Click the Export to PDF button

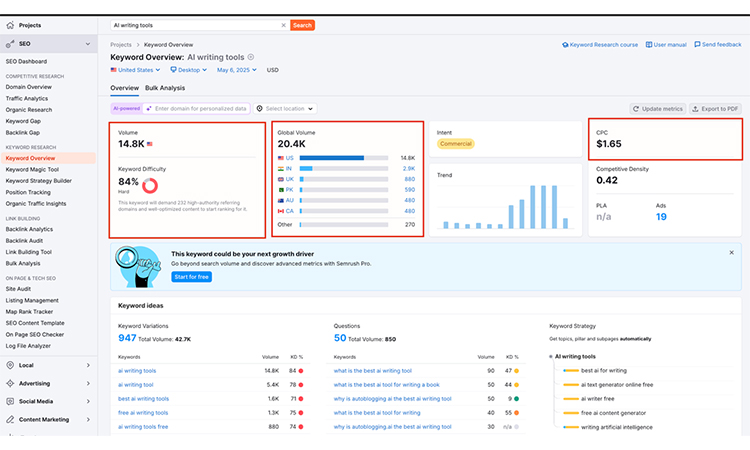click(x=715, y=109)
